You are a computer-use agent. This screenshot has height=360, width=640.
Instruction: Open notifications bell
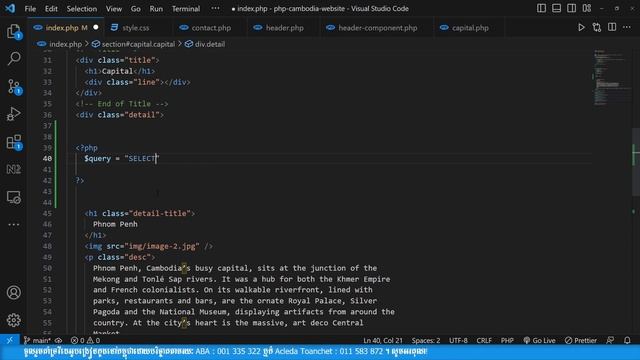[627, 340]
